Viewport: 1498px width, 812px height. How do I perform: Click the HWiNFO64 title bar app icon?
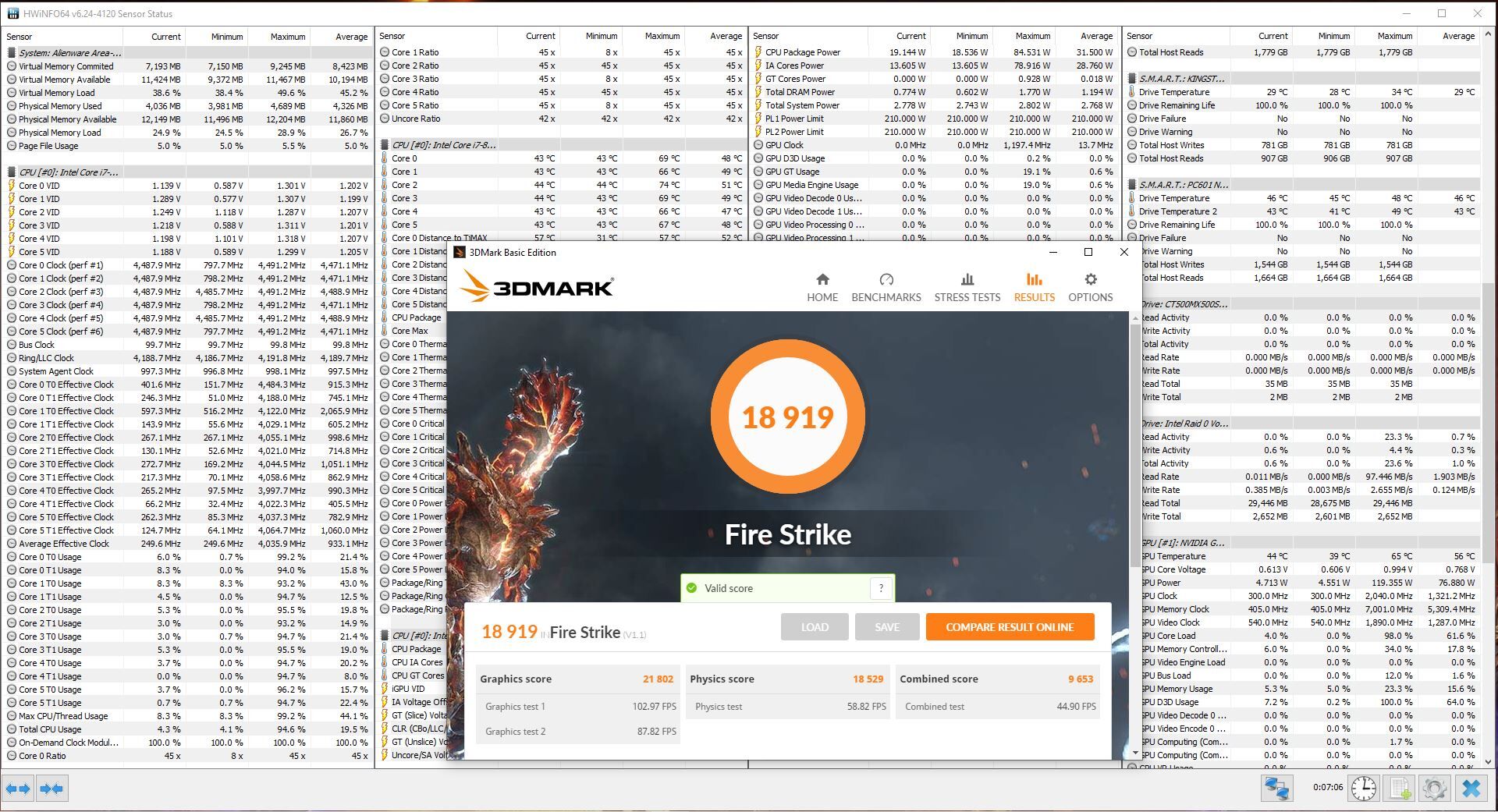pyautogui.click(x=12, y=13)
